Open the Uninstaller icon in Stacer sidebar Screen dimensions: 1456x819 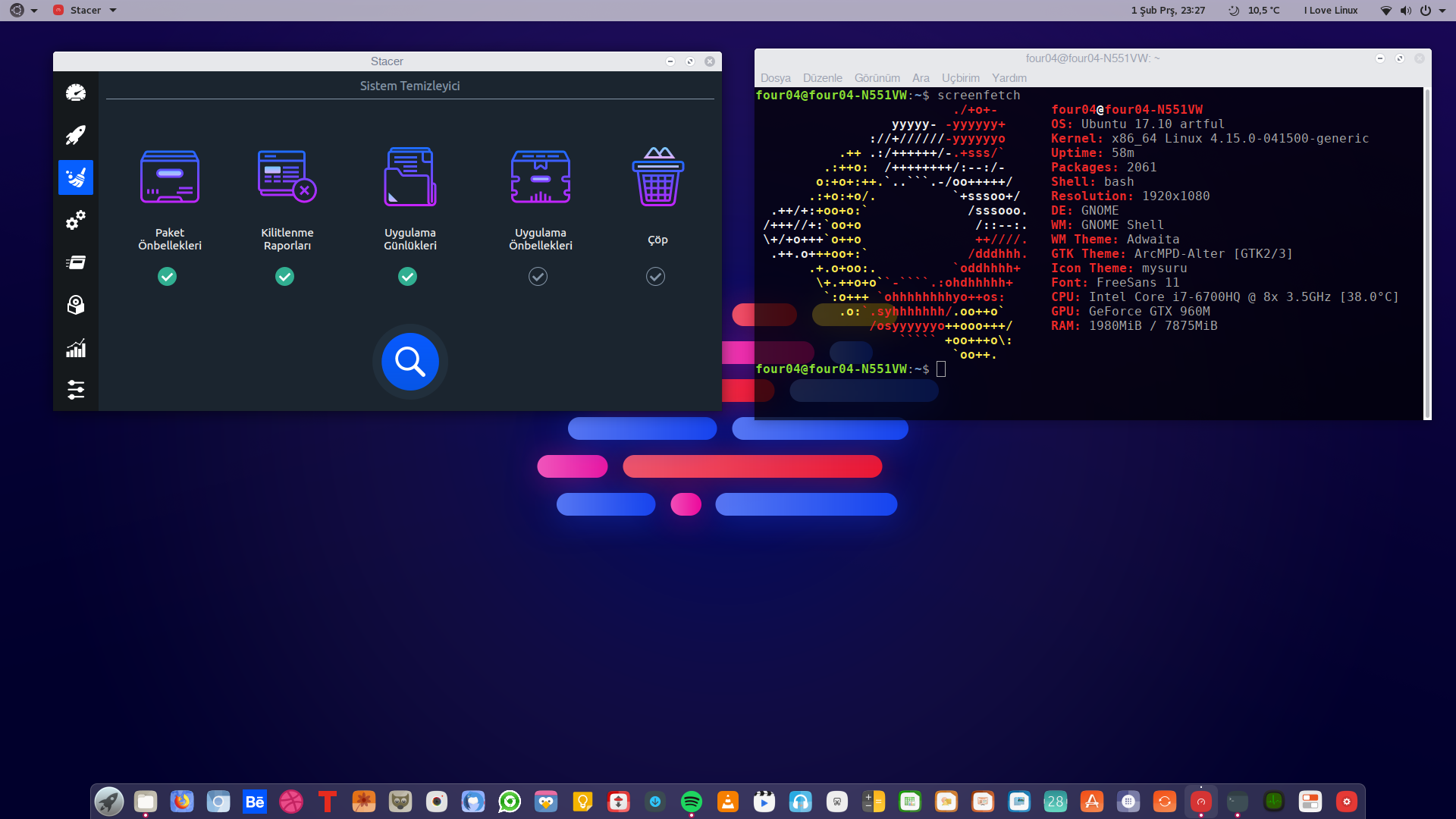pos(76,305)
